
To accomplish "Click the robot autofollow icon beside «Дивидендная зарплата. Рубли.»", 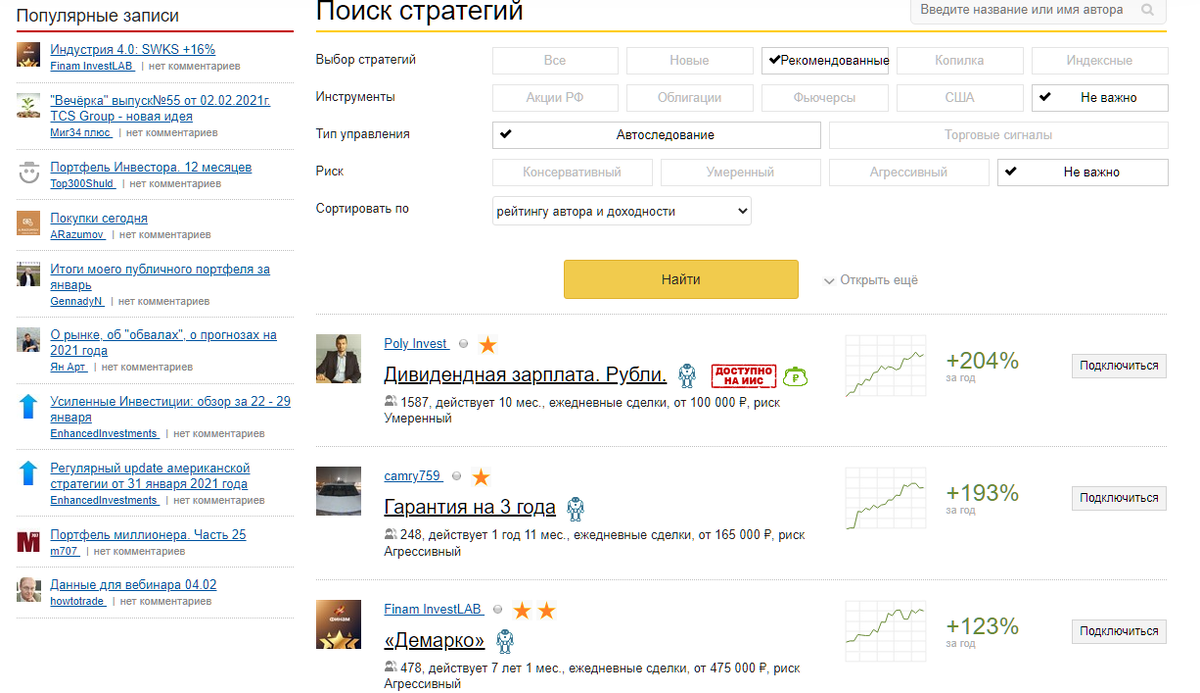I will coord(686,375).
